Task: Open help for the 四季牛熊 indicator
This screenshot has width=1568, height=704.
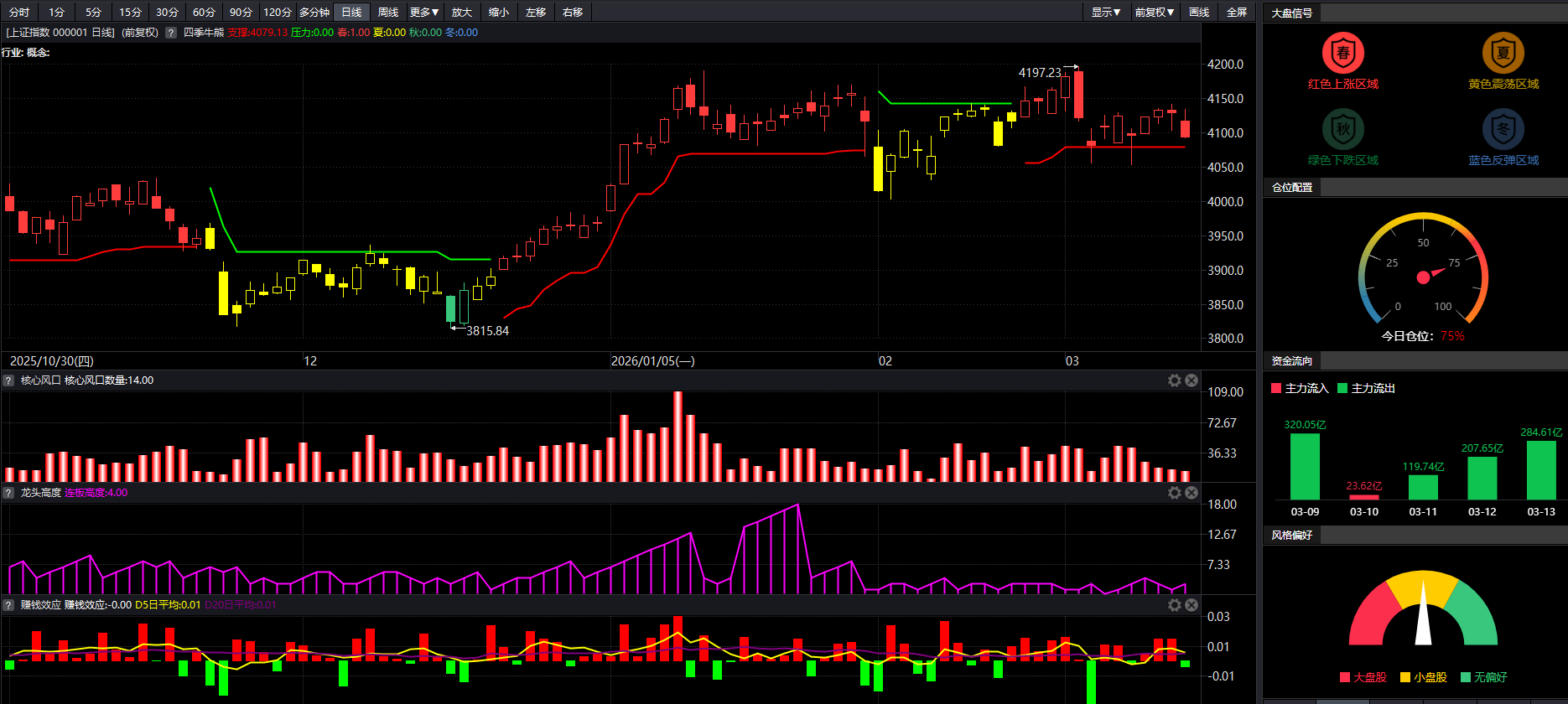Action: [x=171, y=33]
